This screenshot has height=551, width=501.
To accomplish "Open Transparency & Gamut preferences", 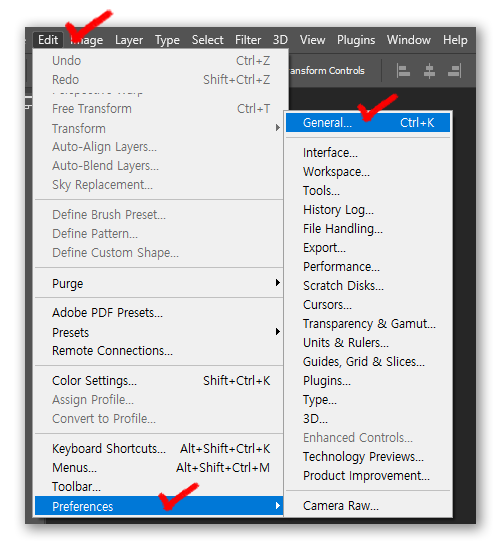I will tap(368, 323).
